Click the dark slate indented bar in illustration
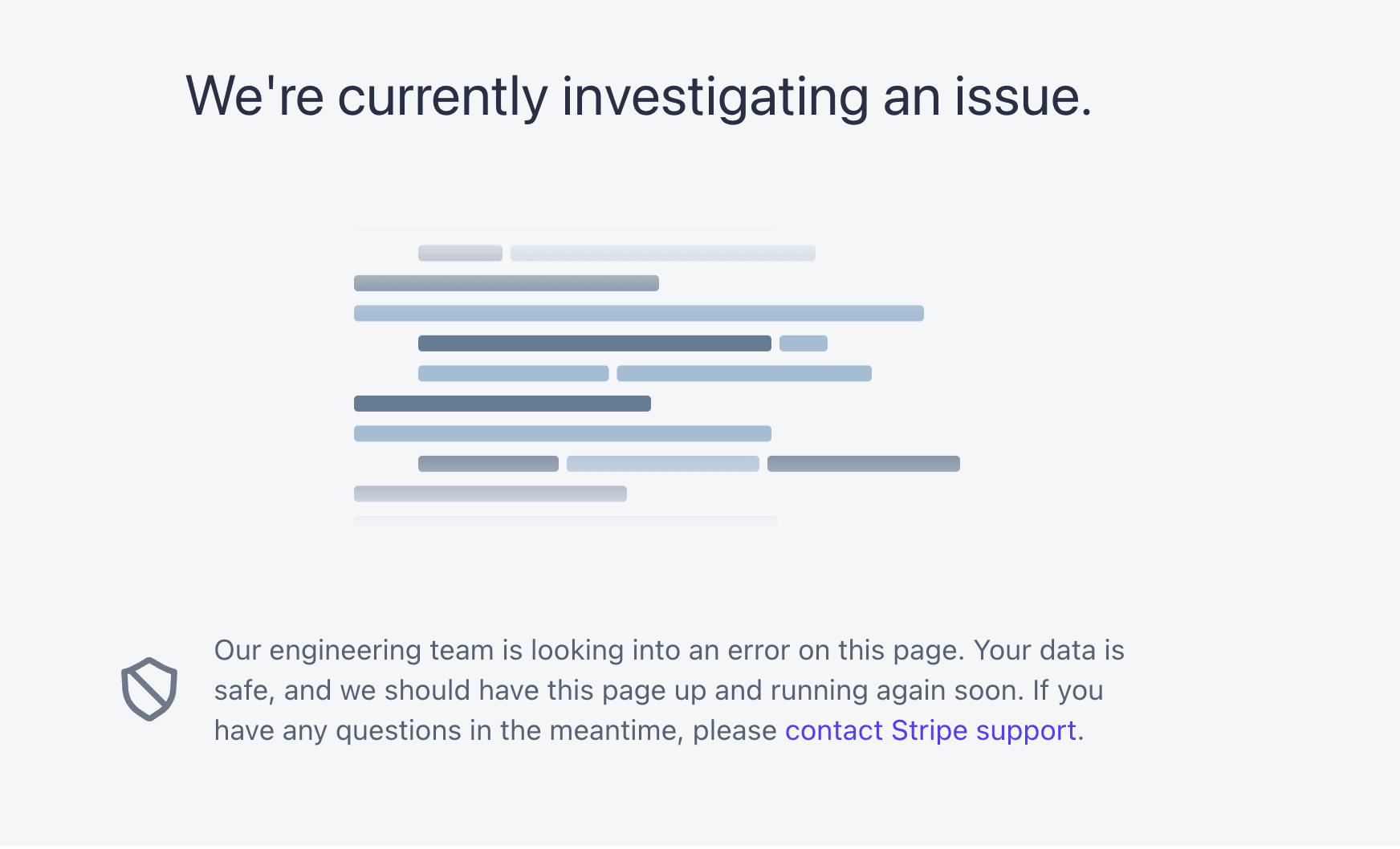The width and height of the screenshot is (1400, 849). [595, 343]
